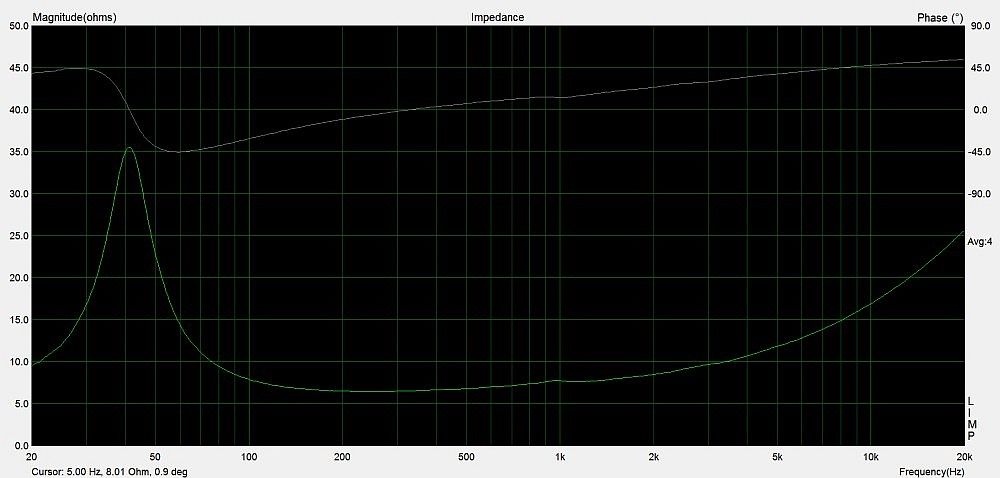Click -45.0 on the phase axis
This screenshot has width=1000, height=478.
[x=980, y=152]
